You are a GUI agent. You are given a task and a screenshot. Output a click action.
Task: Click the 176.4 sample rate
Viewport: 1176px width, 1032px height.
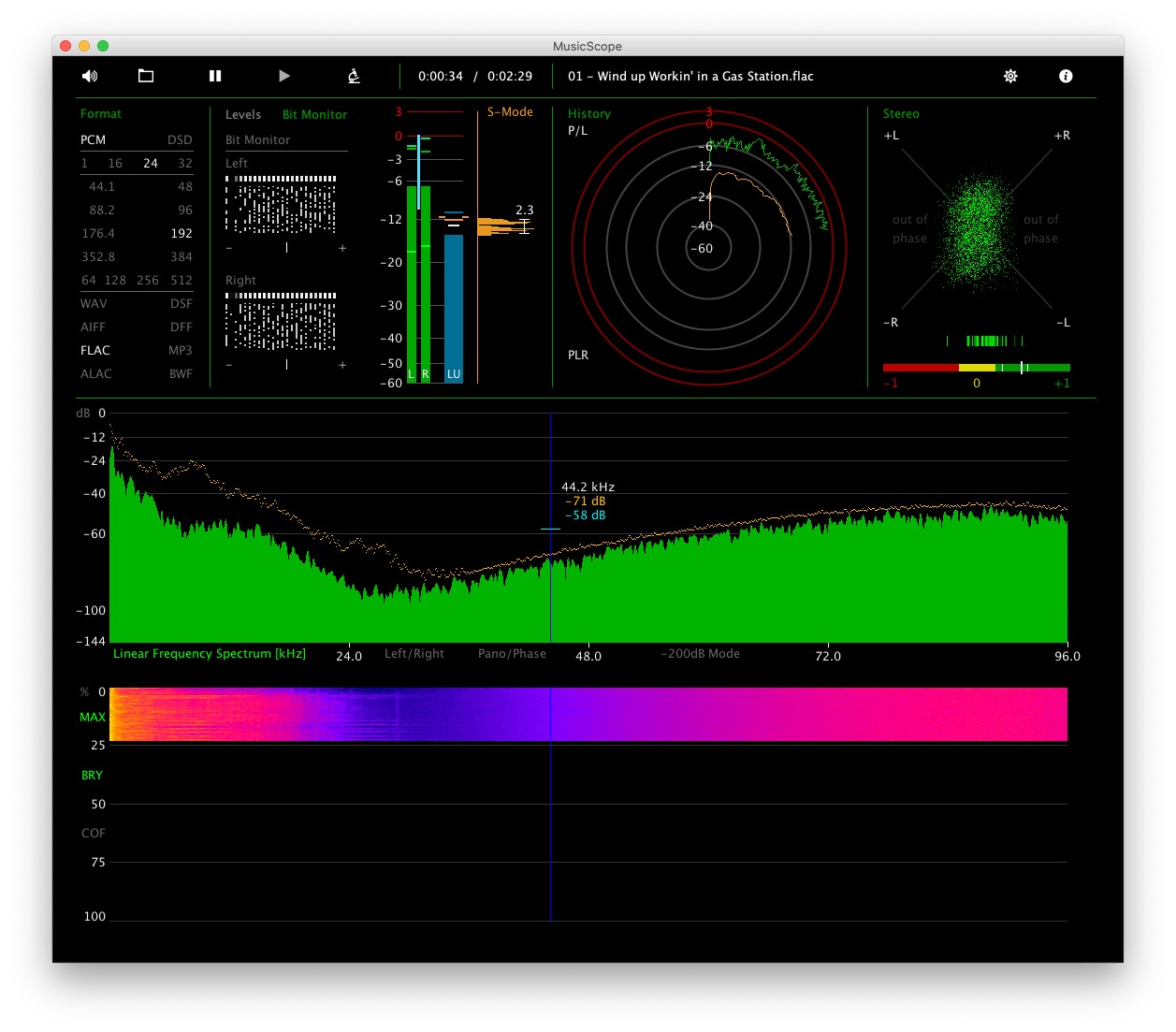(98, 233)
